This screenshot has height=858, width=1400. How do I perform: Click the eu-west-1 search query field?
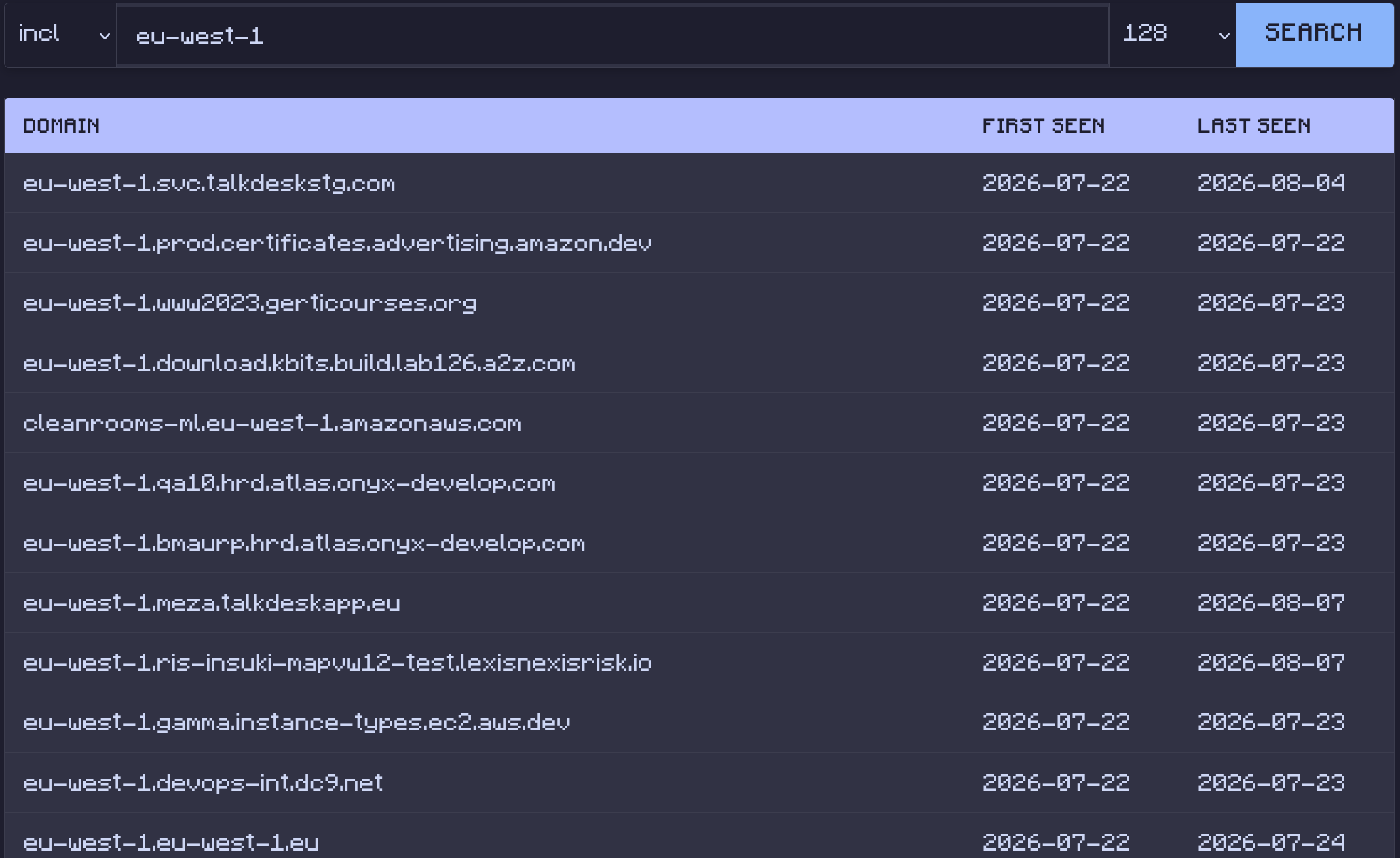pos(613,35)
